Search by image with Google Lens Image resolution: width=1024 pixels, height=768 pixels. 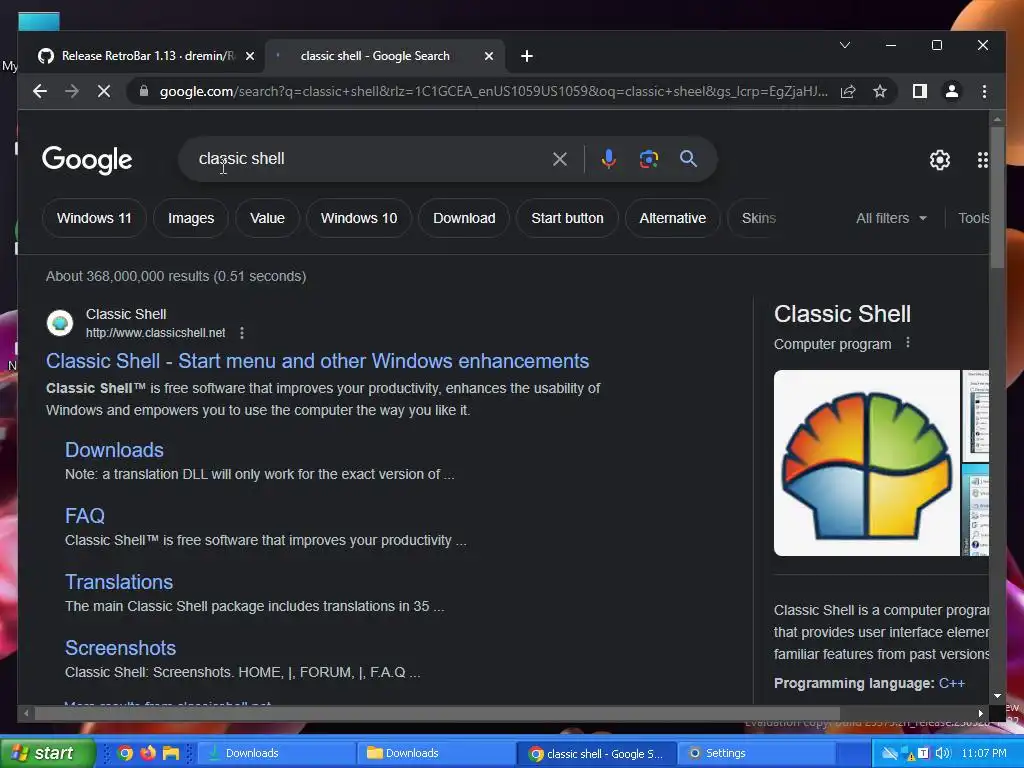[x=648, y=159]
